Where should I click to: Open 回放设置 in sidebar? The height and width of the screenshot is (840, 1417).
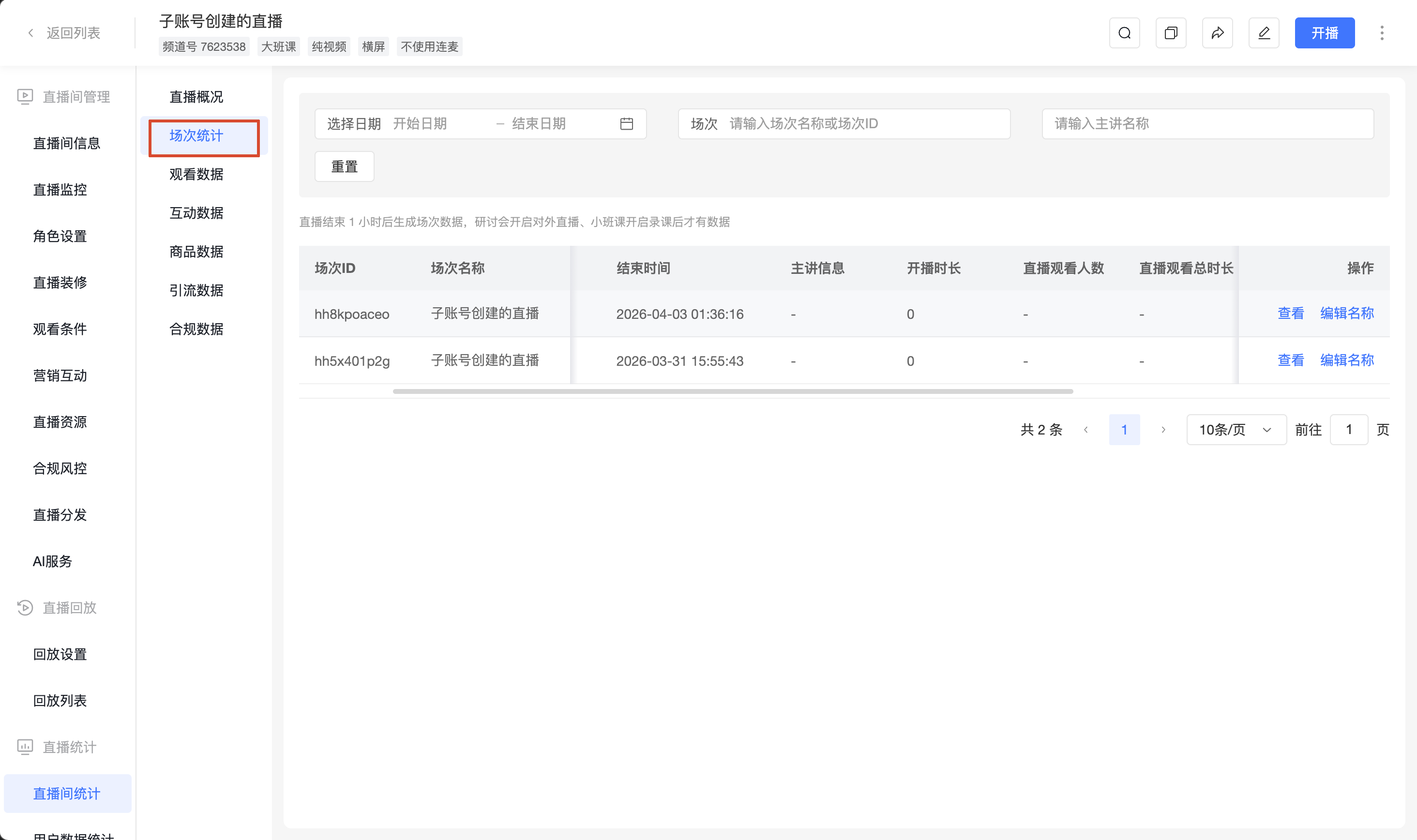(60, 654)
